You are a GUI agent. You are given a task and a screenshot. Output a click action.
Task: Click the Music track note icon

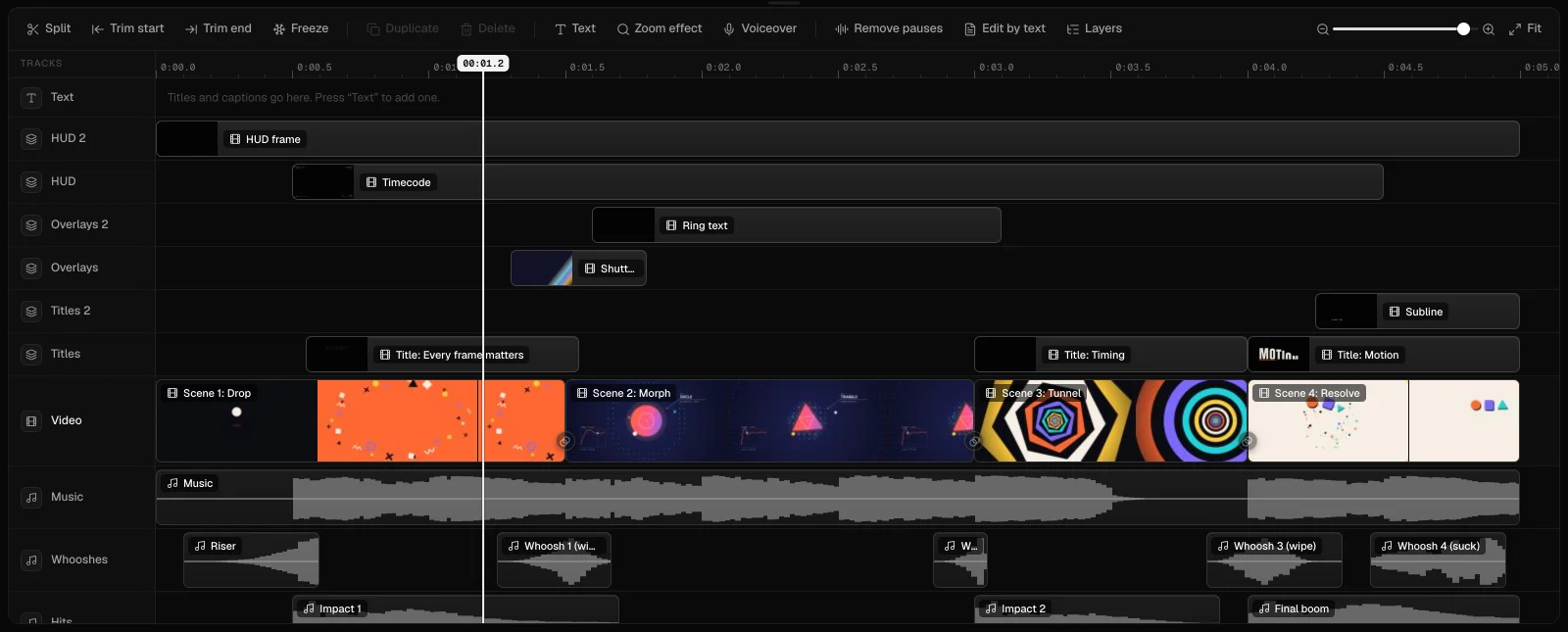click(x=31, y=498)
